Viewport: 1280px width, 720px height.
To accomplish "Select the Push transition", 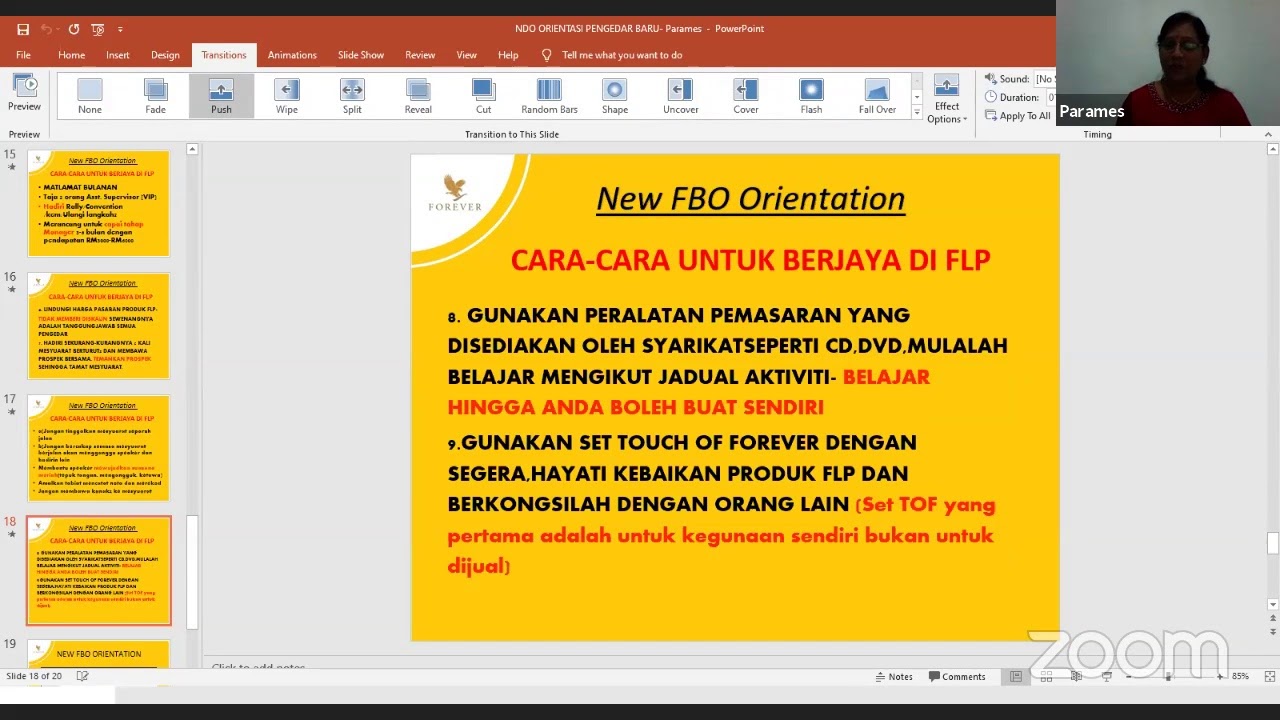I will click(221, 97).
